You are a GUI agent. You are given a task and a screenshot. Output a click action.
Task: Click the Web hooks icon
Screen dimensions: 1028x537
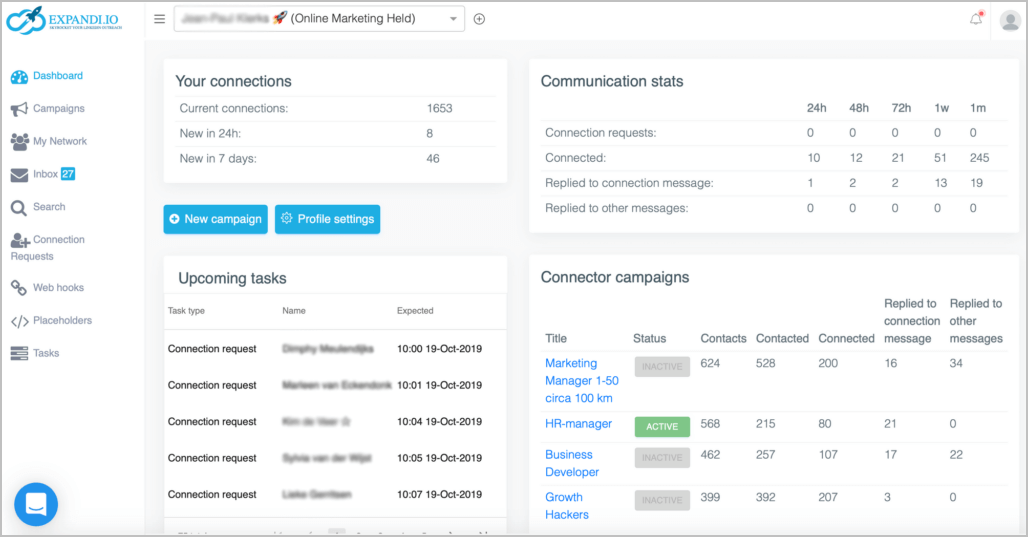[19, 288]
